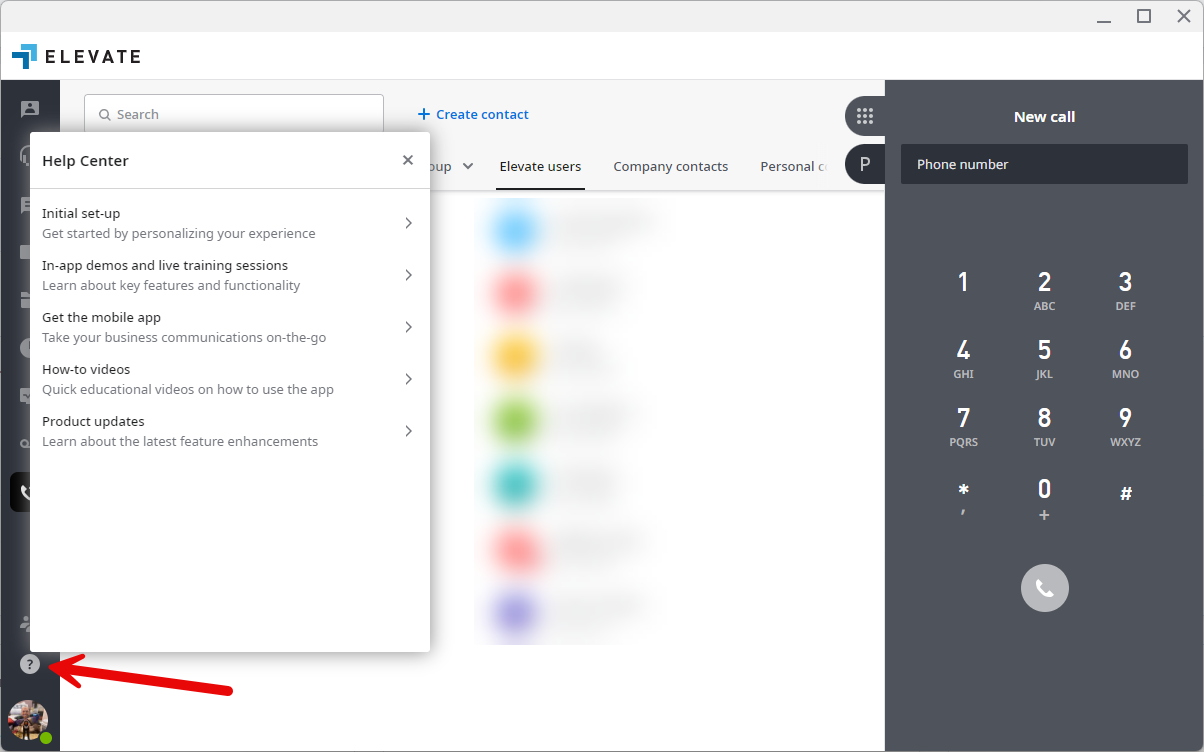Image resolution: width=1204 pixels, height=752 pixels.
Task: Expand the Get the mobile app chevron
Action: pyautogui.click(x=408, y=327)
